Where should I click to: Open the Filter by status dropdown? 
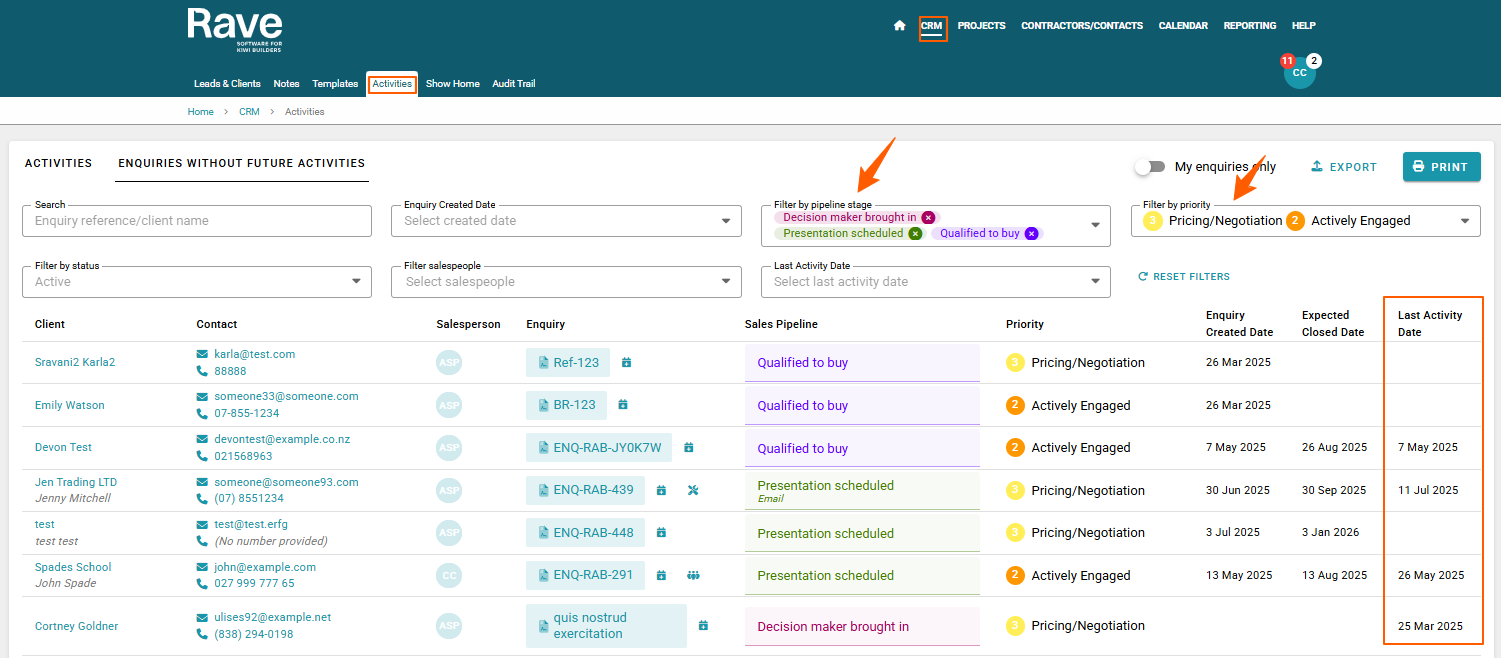pos(197,282)
